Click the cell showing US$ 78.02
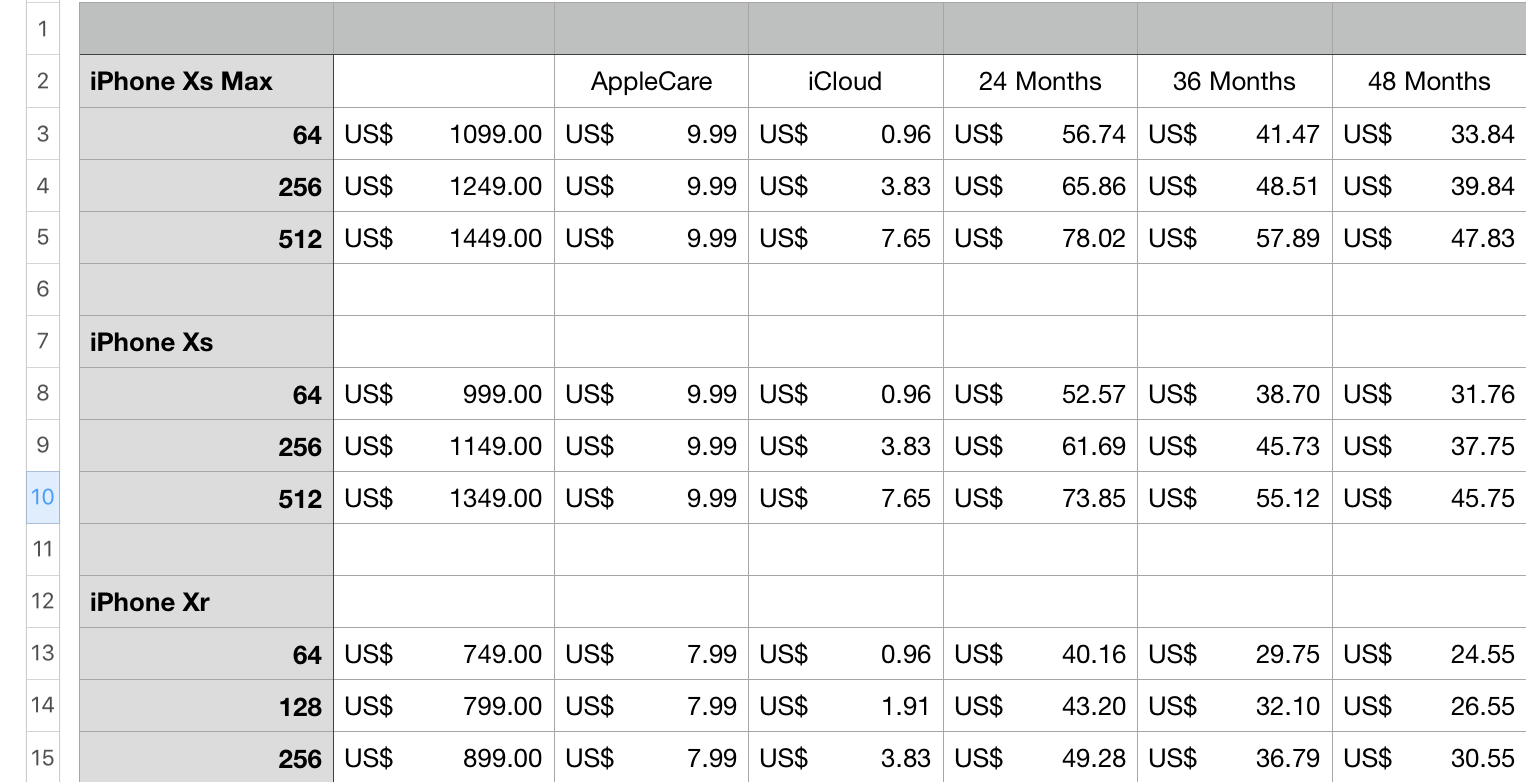Viewport: 1526px width, 782px height. pos(1040,238)
